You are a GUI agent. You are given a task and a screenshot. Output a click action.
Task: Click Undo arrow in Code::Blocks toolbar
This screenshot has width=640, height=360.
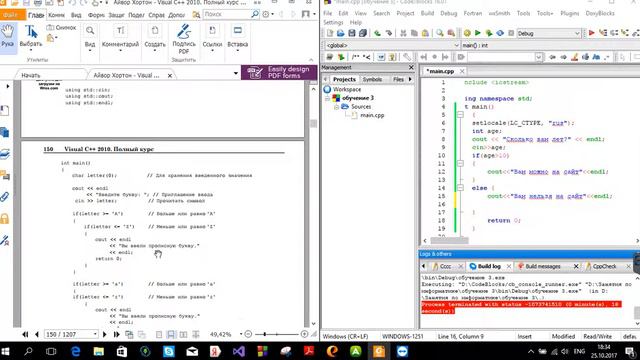click(x=377, y=33)
